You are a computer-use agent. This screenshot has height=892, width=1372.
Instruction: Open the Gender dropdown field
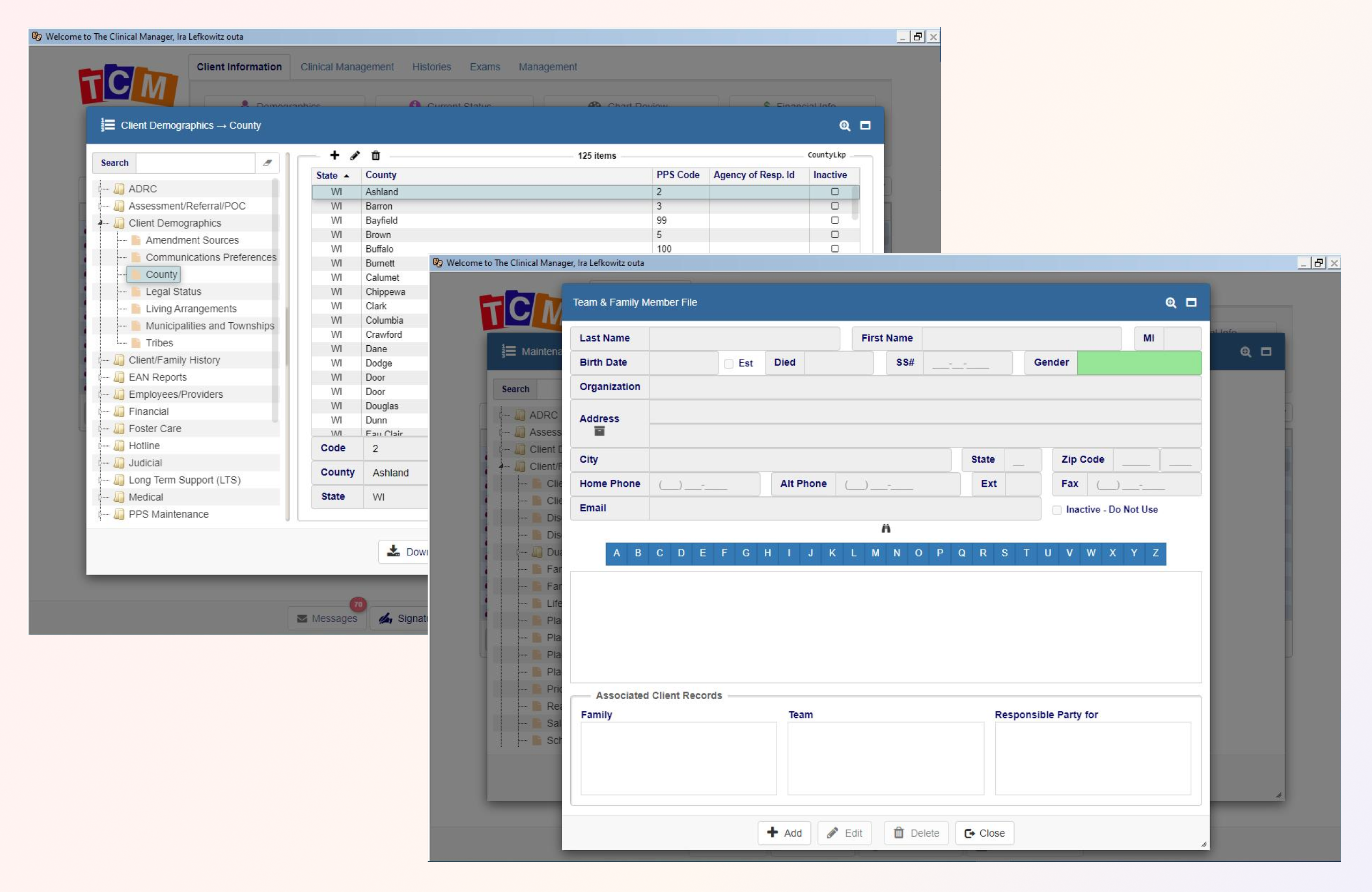(x=1139, y=362)
